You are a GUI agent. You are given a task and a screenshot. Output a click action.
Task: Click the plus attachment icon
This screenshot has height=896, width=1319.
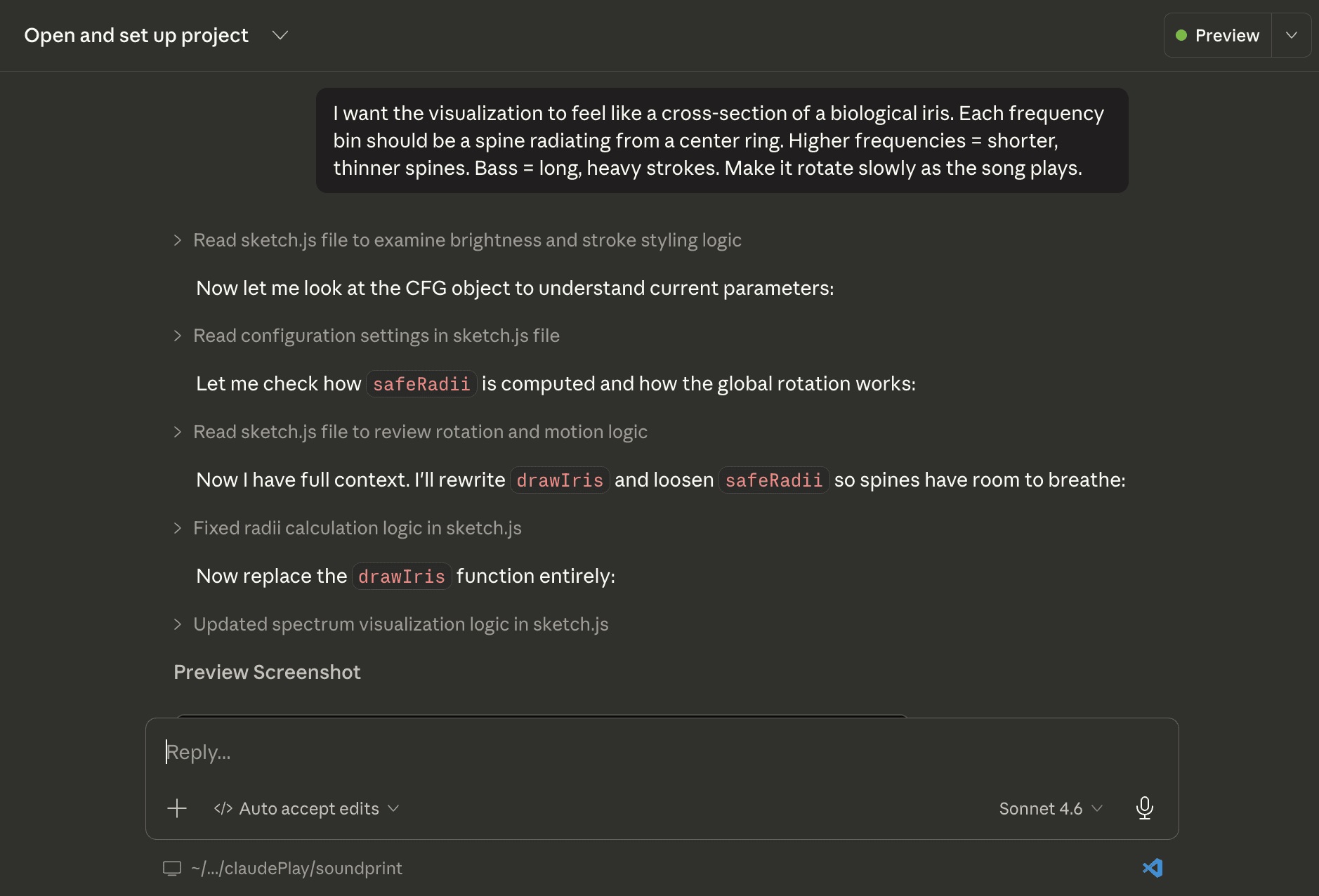[177, 808]
